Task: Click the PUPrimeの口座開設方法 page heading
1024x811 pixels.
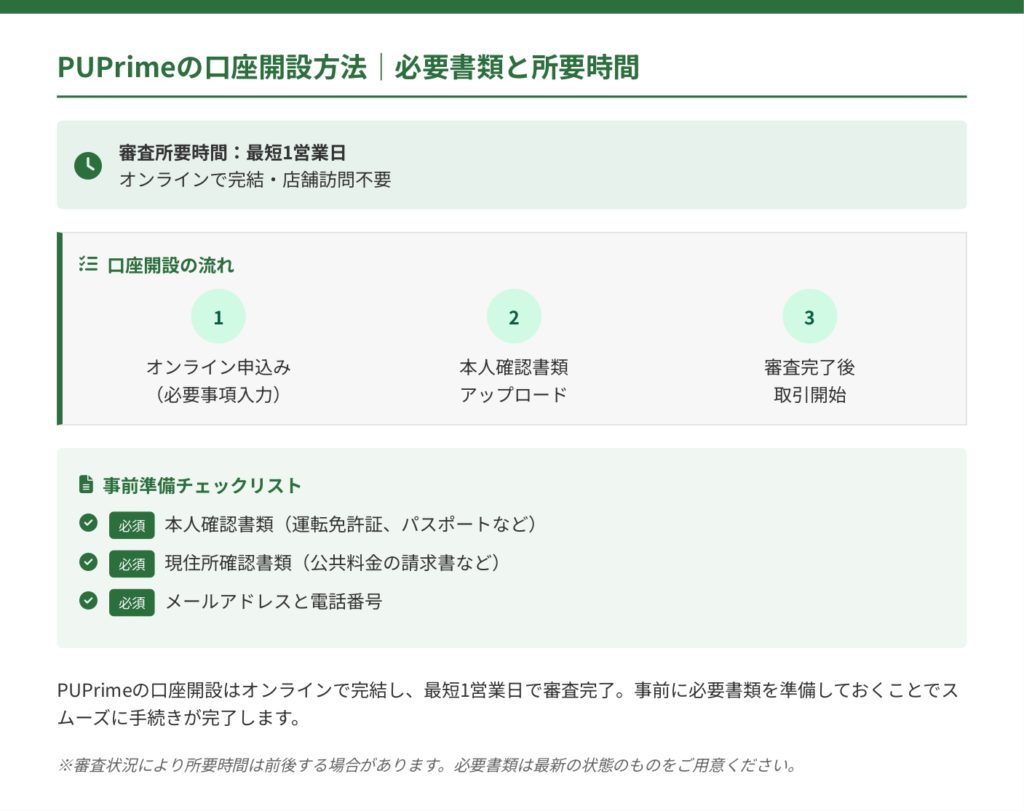Action: point(348,67)
